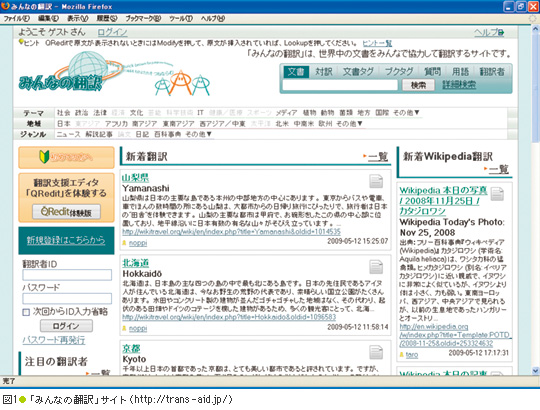Click the ログイン button under password field
This screenshot has height=410, width=540.
click(66, 326)
